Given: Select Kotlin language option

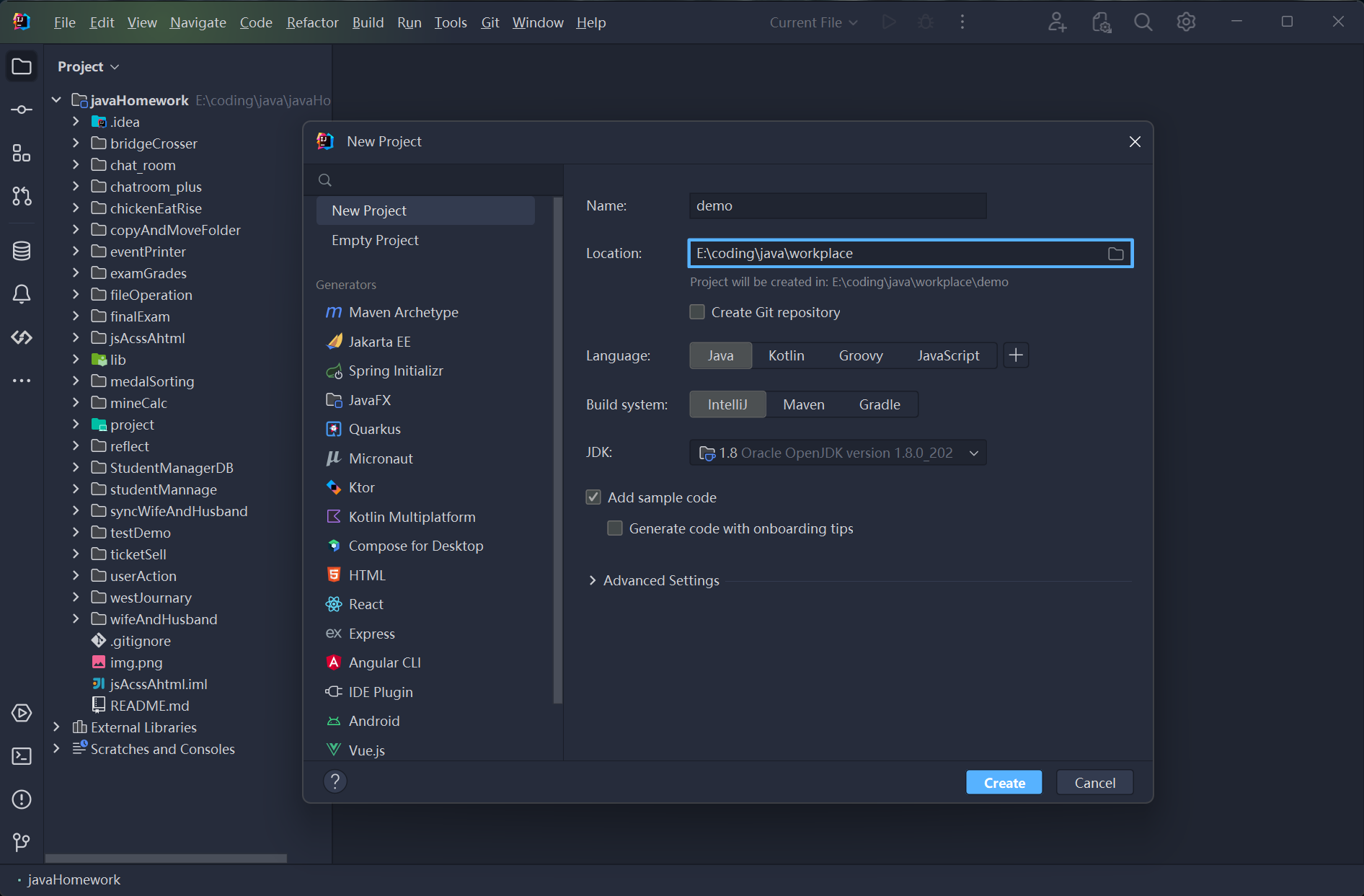Looking at the screenshot, I should tap(786, 355).
